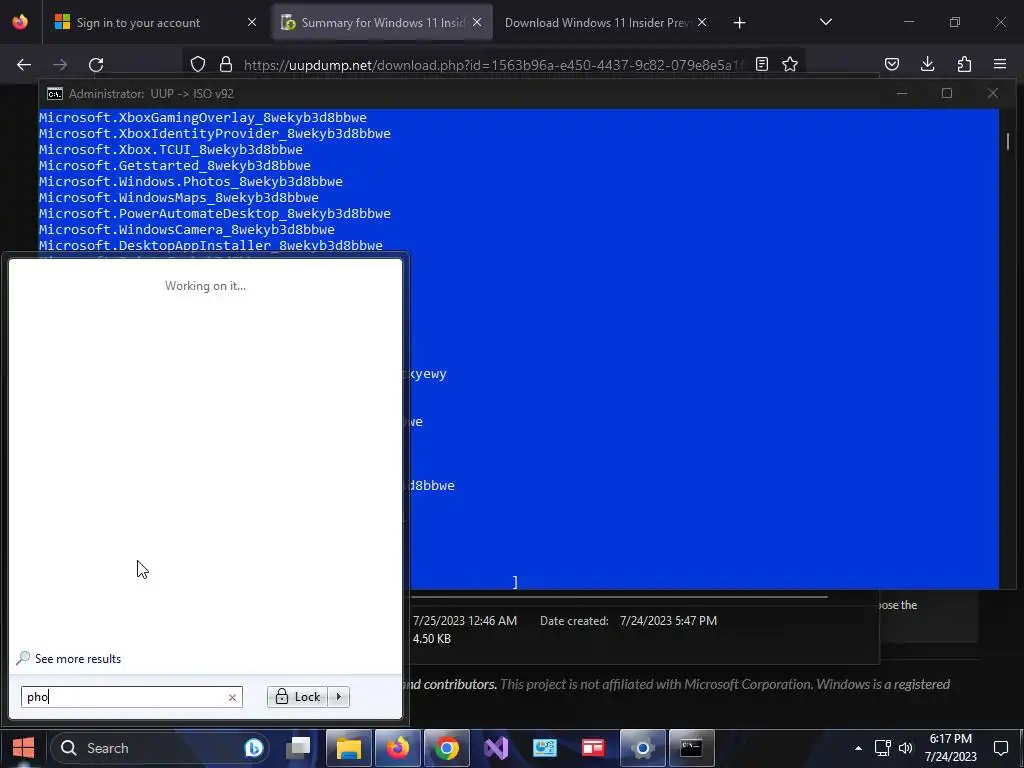The width and height of the screenshot is (1024, 768).
Task: Show site security padlock information
Action: [x=226, y=64]
